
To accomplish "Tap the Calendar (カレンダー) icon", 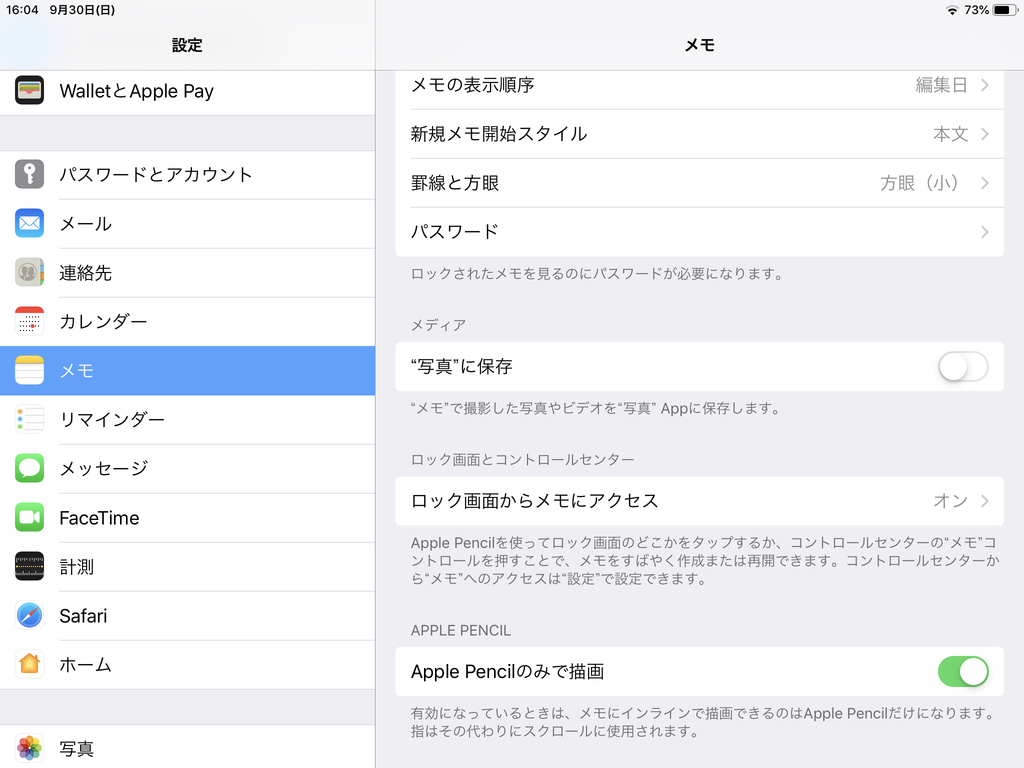I will [29, 321].
